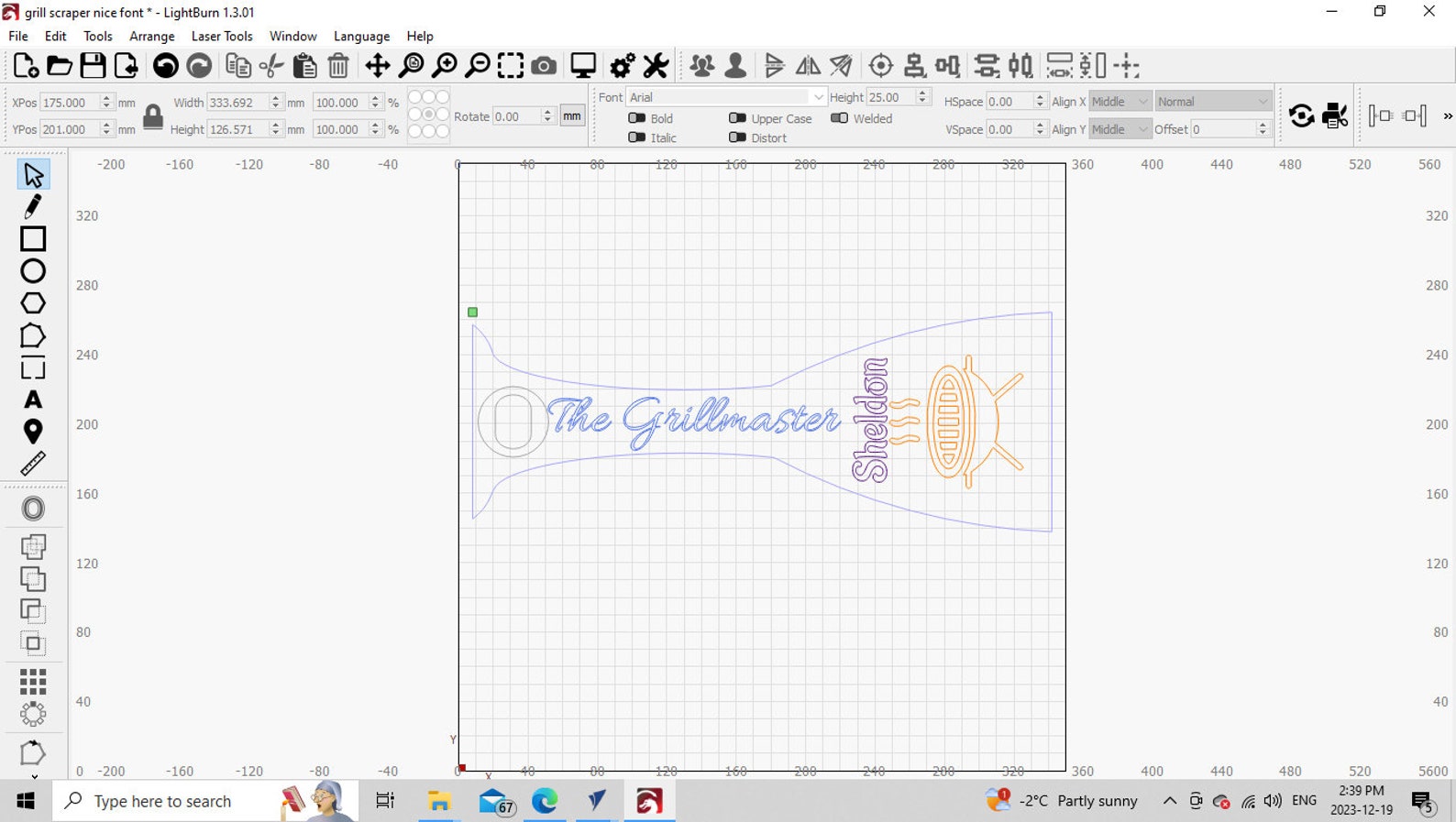
Task: Open camera capture tool
Action: point(544,66)
